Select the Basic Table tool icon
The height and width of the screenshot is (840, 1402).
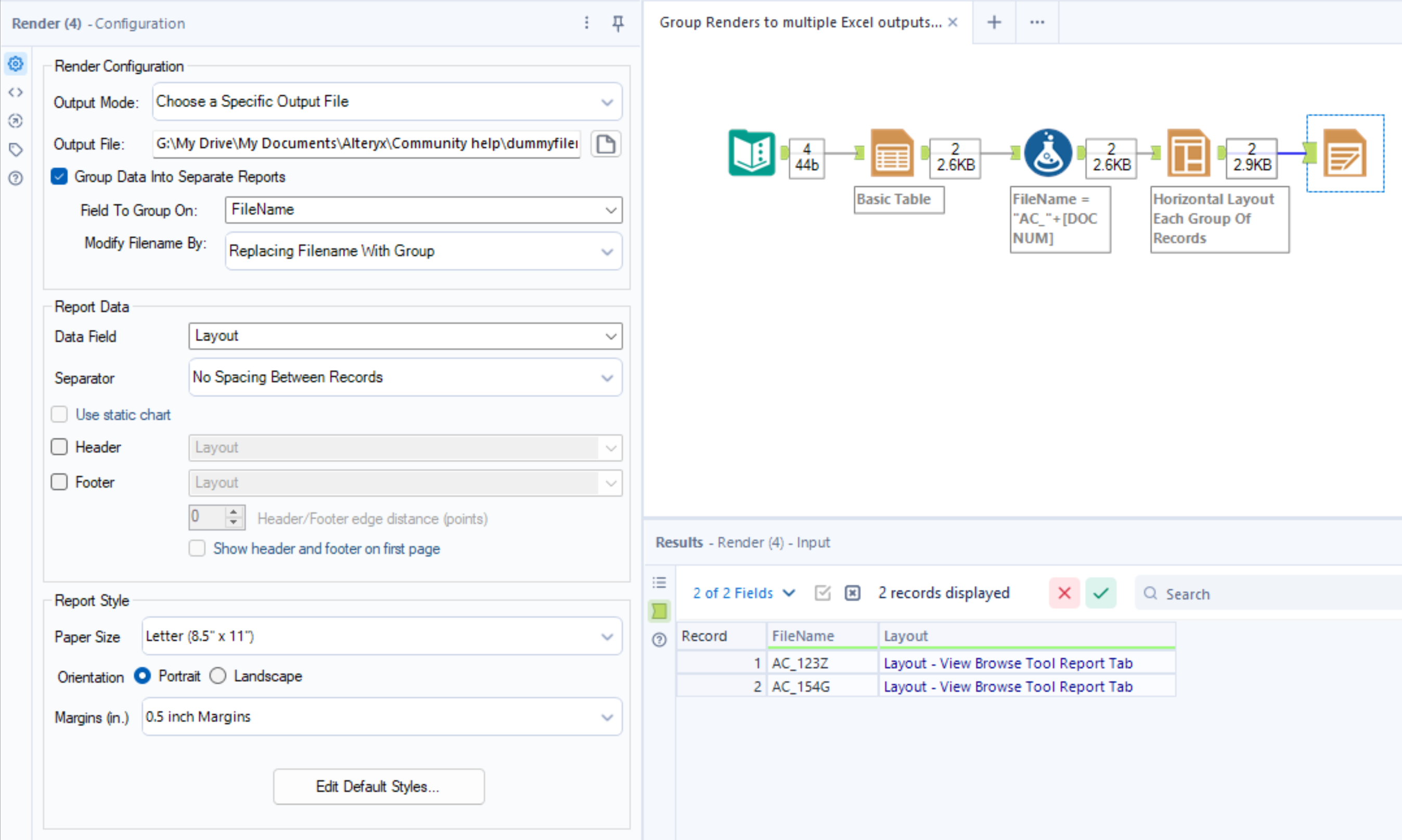coord(892,153)
